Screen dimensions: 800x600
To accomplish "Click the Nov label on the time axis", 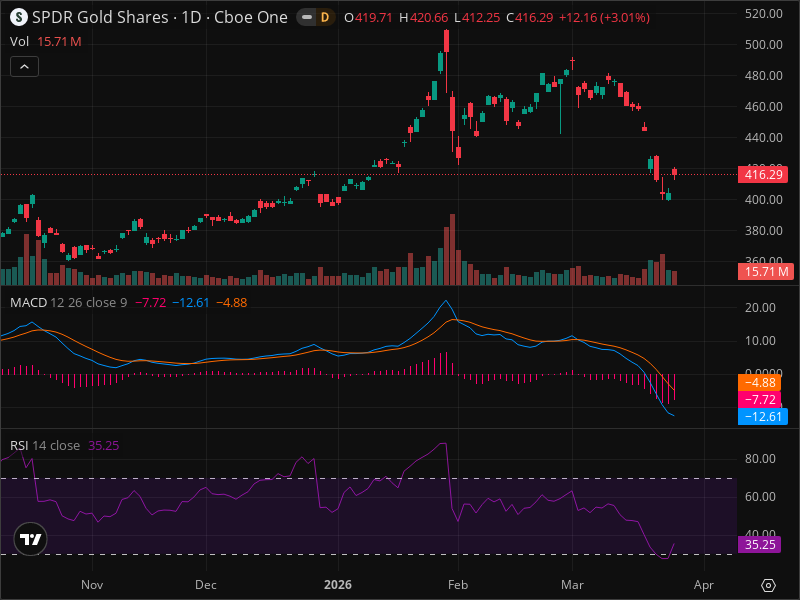I will click(x=92, y=585).
